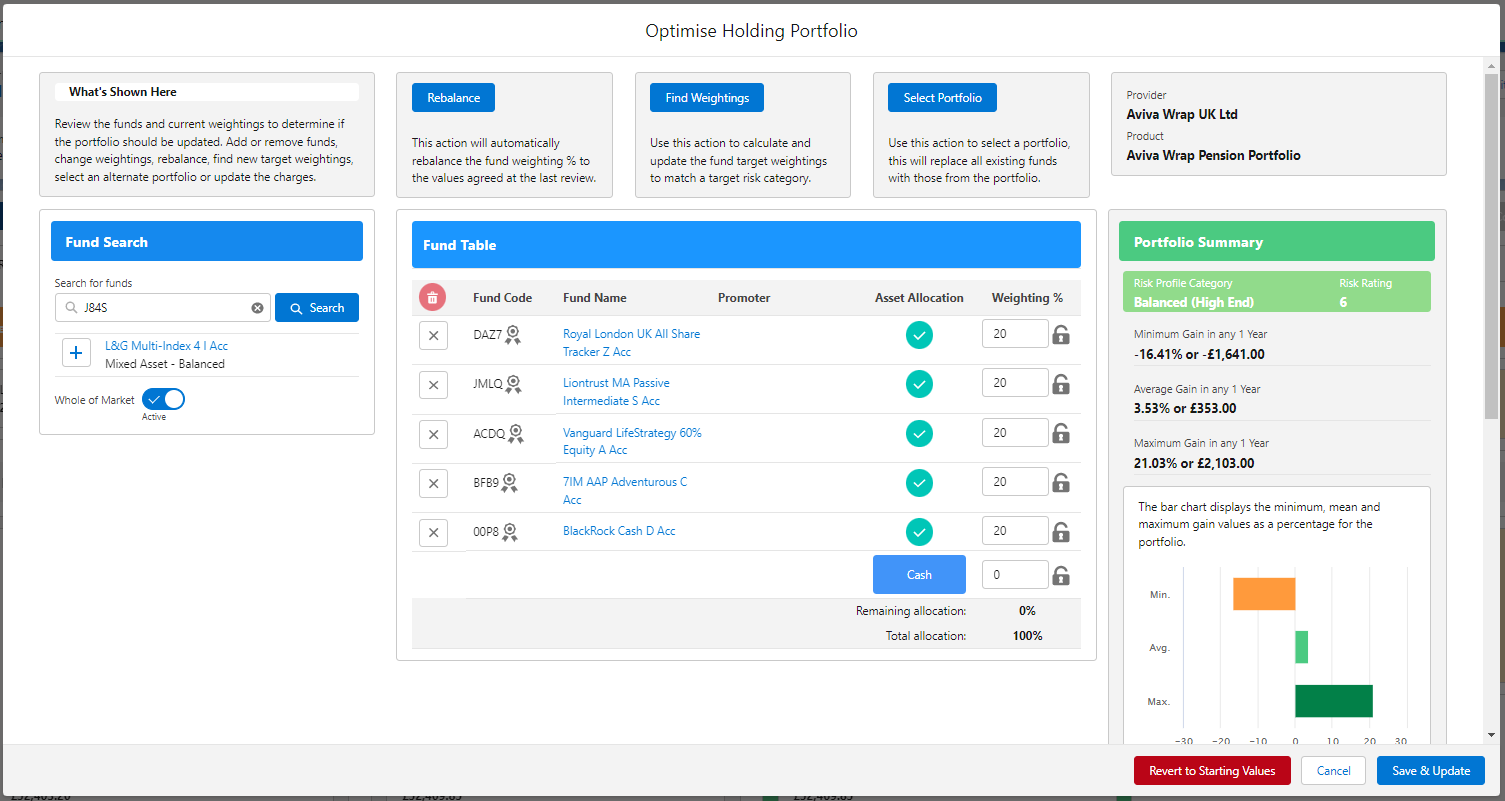Cancel the portfolio optimisation dialog
The image size is (1505, 801).
(1334, 771)
